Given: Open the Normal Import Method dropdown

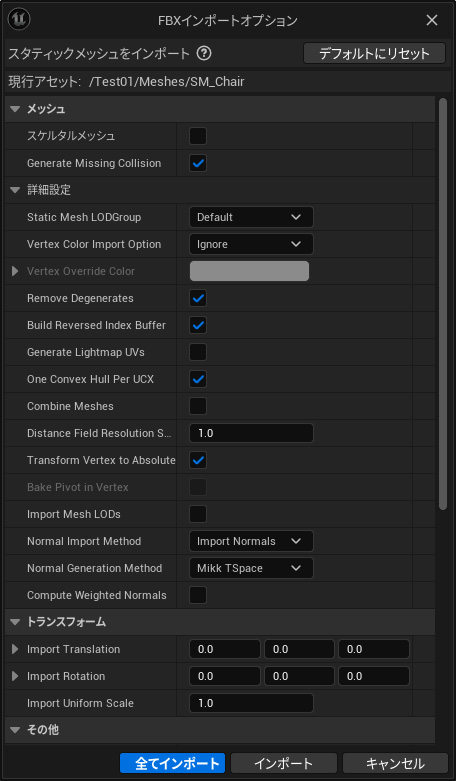Looking at the screenshot, I should tap(251, 541).
